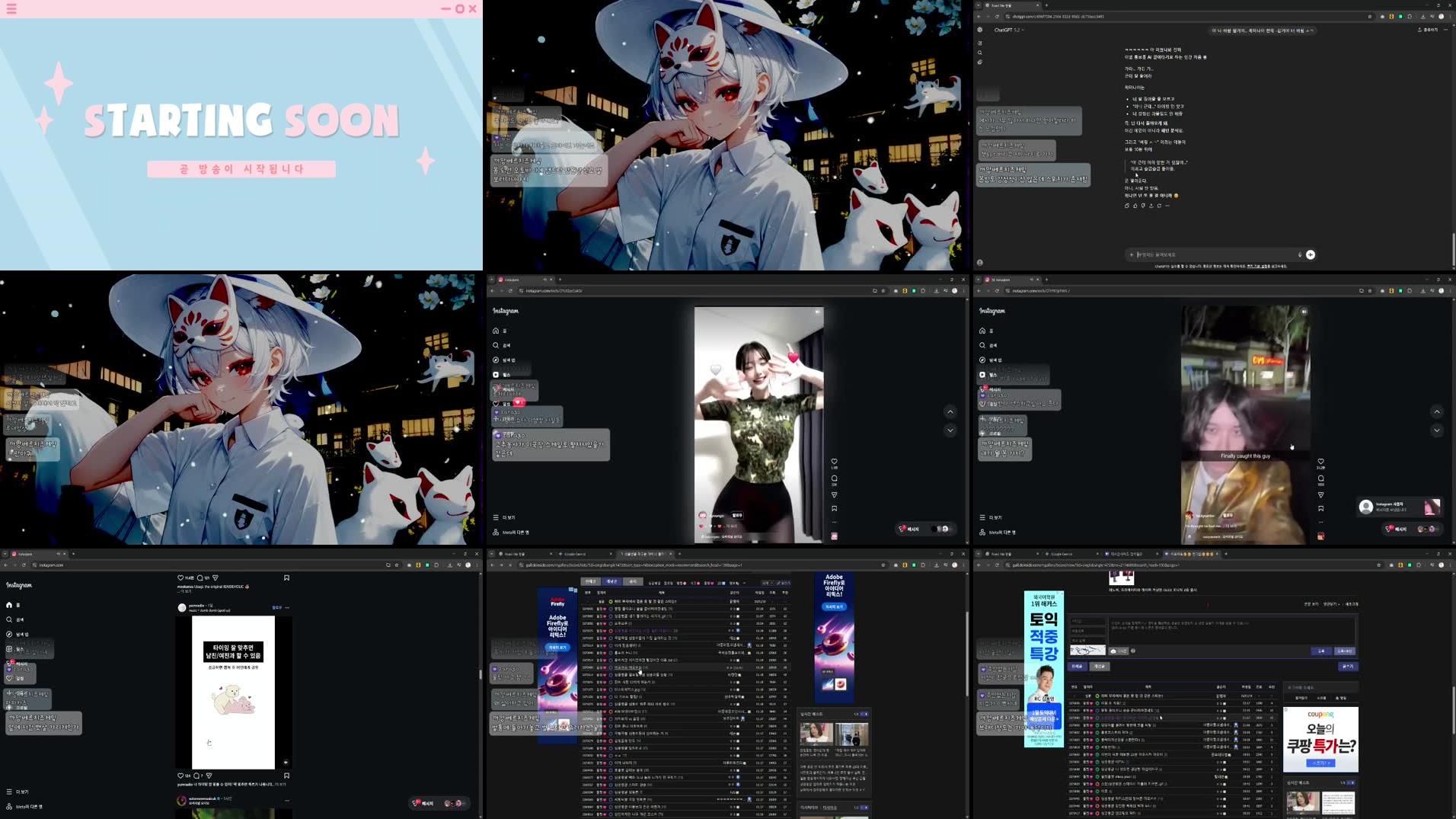
Task: Save the reel using the bookmark icon
Action: (x=835, y=508)
